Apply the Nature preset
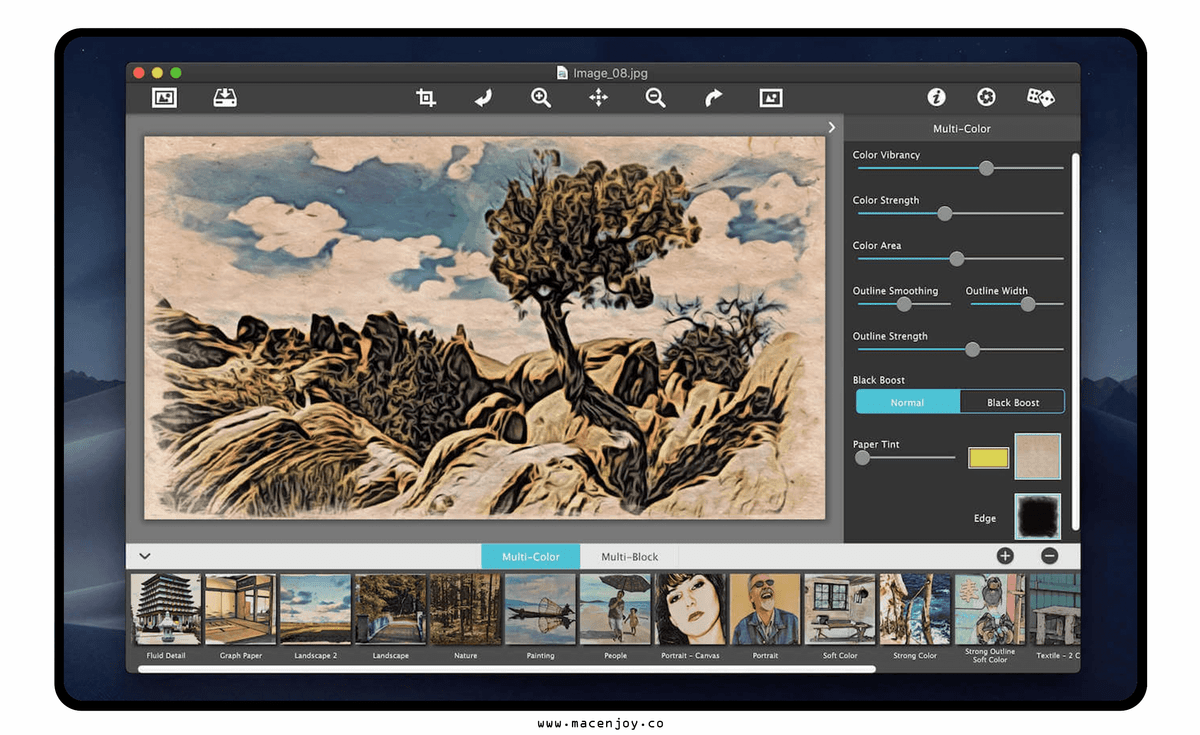1200x735 pixels. point(466,609)
